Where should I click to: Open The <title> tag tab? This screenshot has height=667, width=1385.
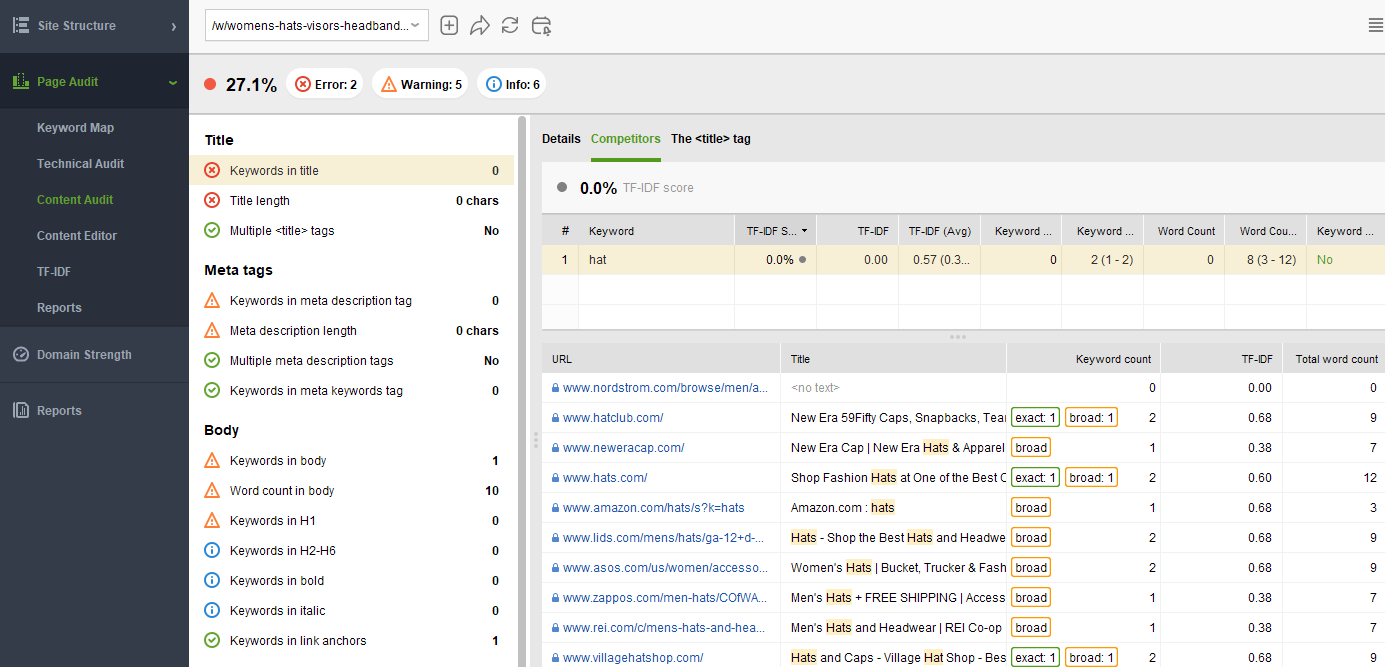[x=711, y=139]
